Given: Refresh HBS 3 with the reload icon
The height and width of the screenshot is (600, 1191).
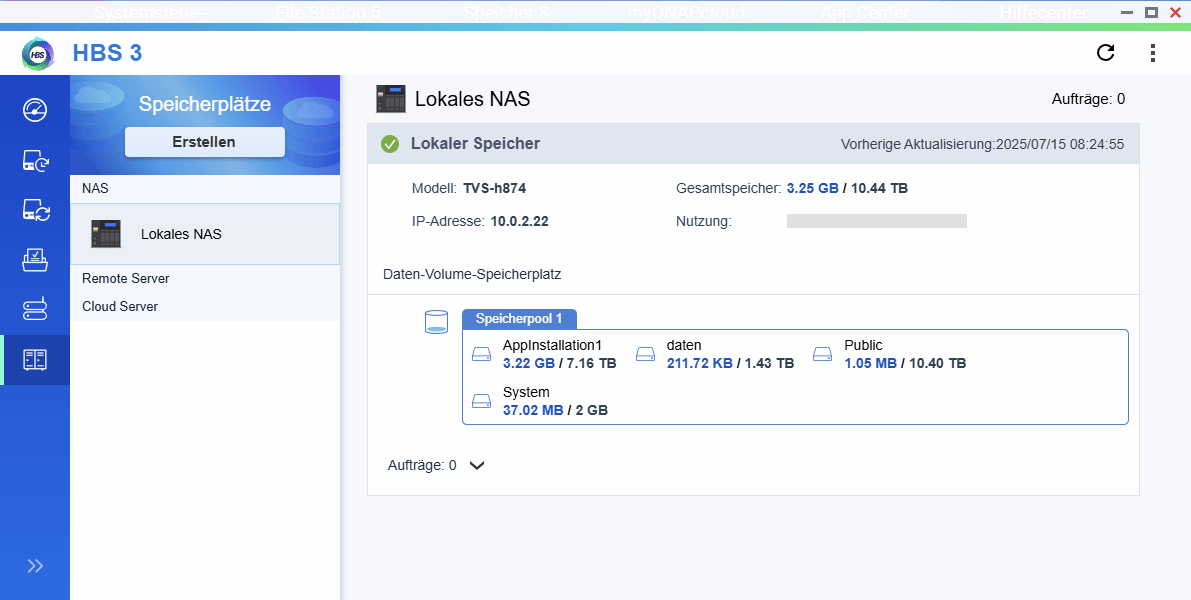Looking at the screenshot, I should click(1105, 53).
